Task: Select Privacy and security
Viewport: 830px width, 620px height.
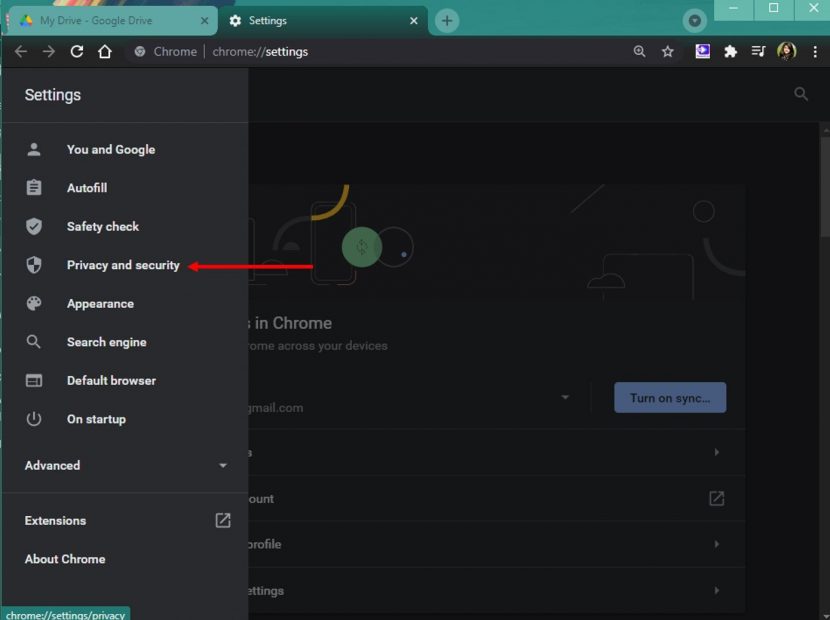Action: point(125,265)
